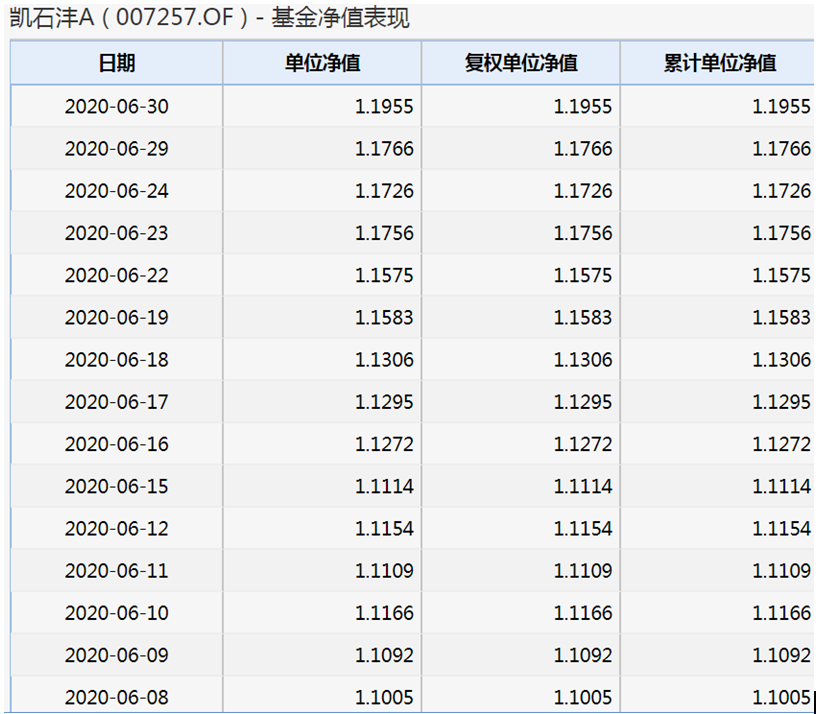Image resolution: width=821 pixels, height=714 pixels.
Task: Select date cell 2020-06-09
Action: pos(117,655)
